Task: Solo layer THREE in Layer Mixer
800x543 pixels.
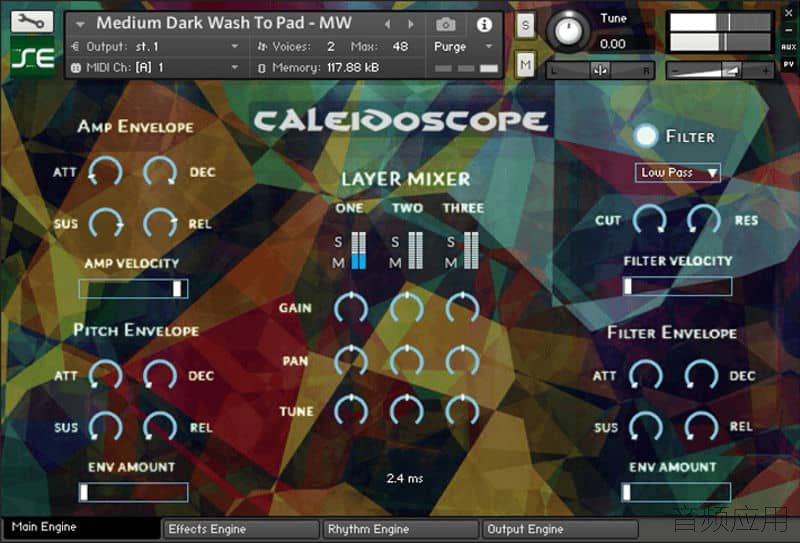Action: (x=451, y=241)
